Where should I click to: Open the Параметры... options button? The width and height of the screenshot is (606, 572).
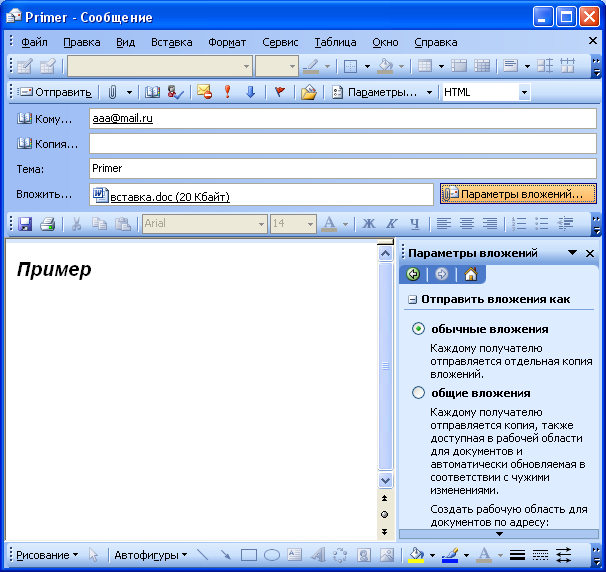(375, 92)
